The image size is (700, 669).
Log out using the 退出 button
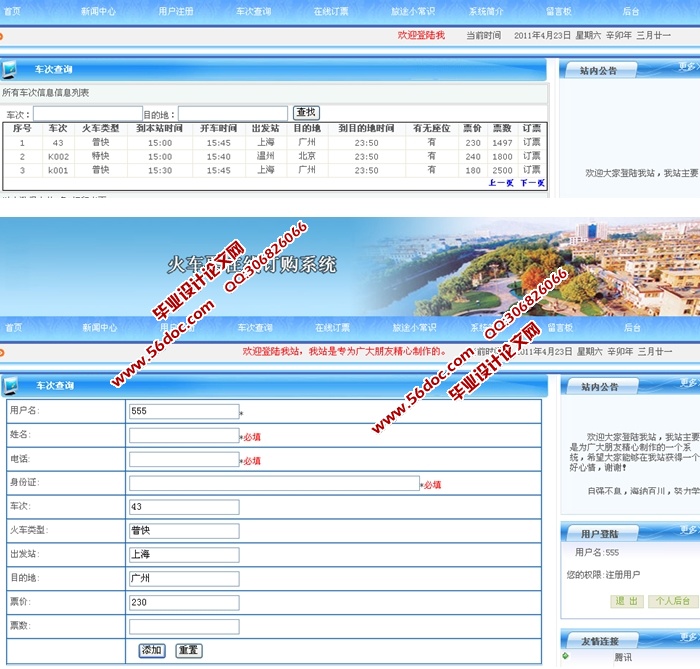pyautogui.click(x=626, y=601)
